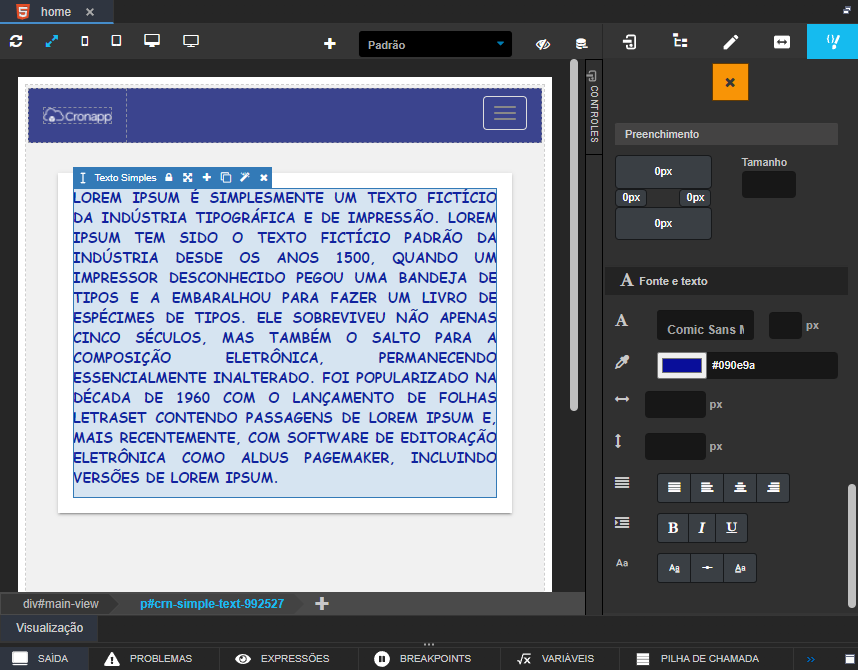Image resolution: width=858 pixels, height=670 pixels.
Task: Collapse the Preenchimento section header
Action: click(726, 134)
